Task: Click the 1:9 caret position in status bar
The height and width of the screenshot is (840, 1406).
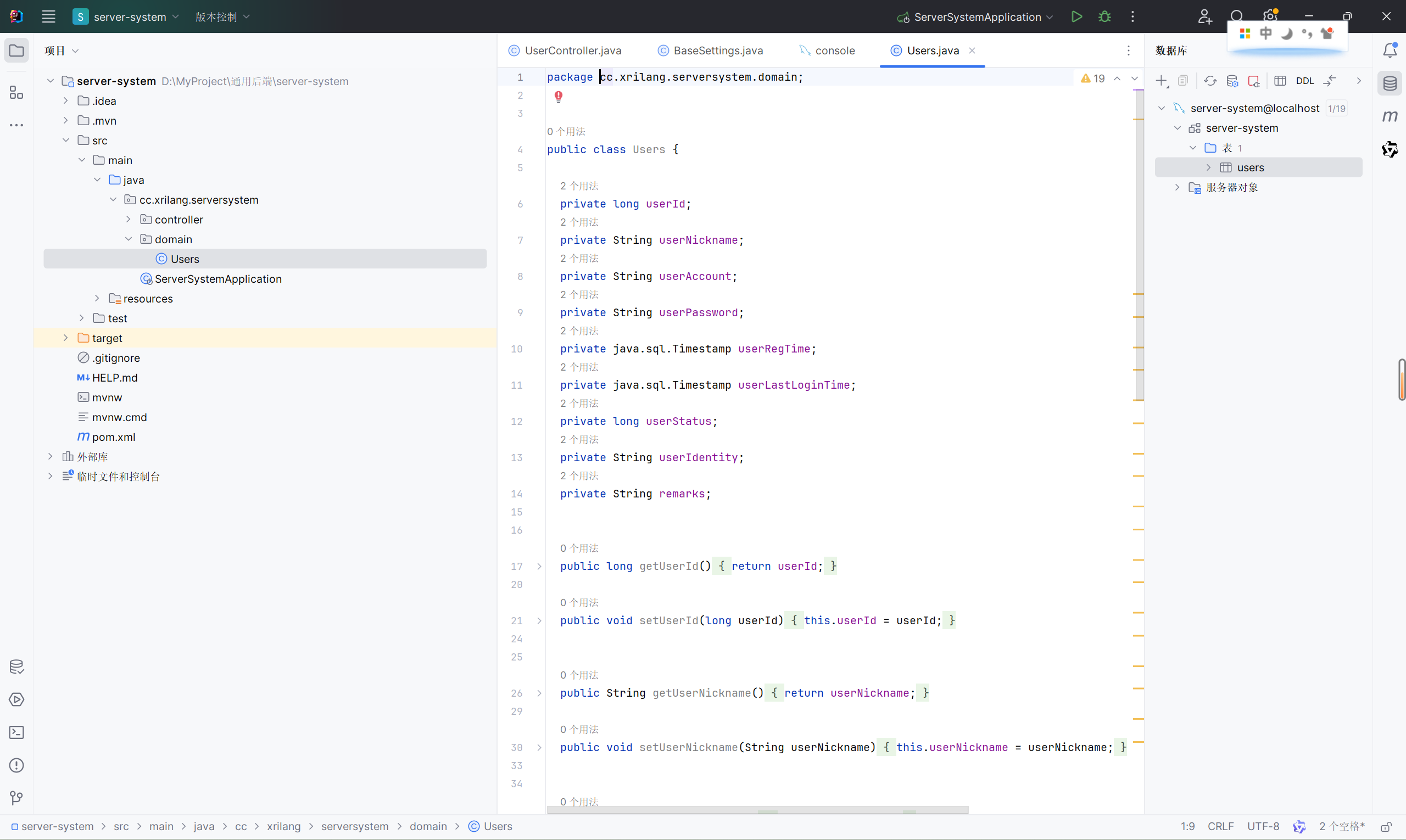Action: click(1187, 826)
